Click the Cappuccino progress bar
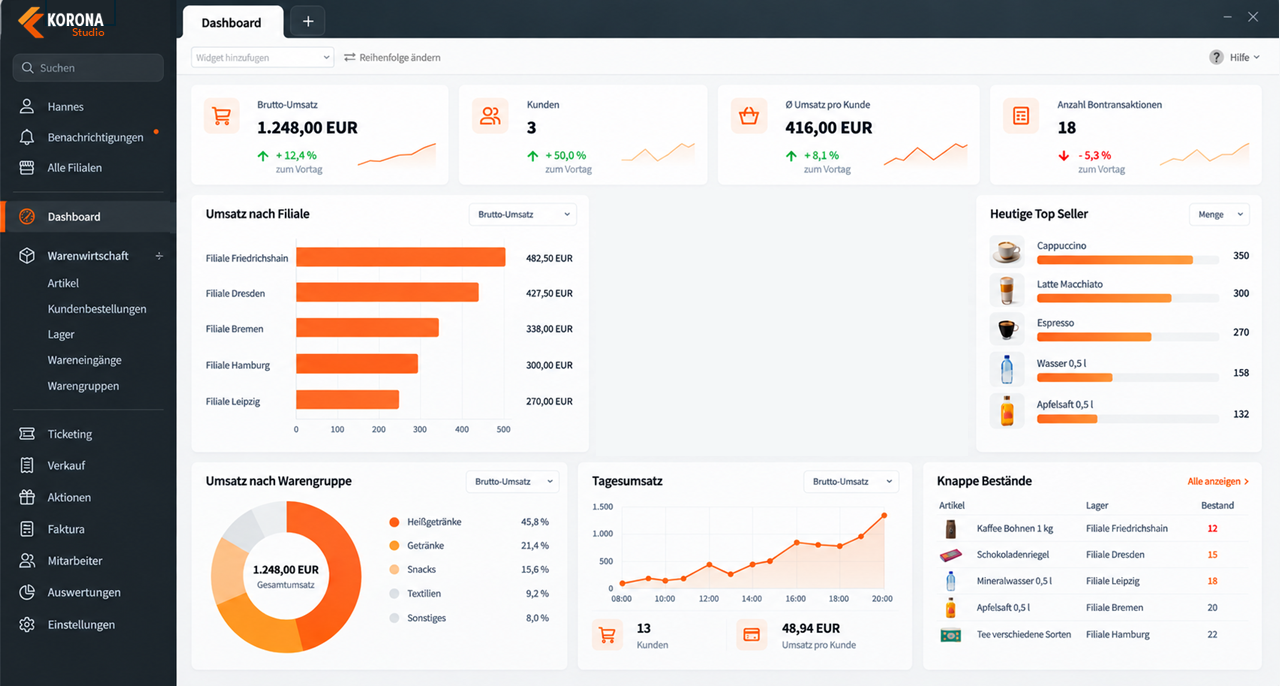The image size is (1280, 686). pyautogui.click(x=1128, y=260)
